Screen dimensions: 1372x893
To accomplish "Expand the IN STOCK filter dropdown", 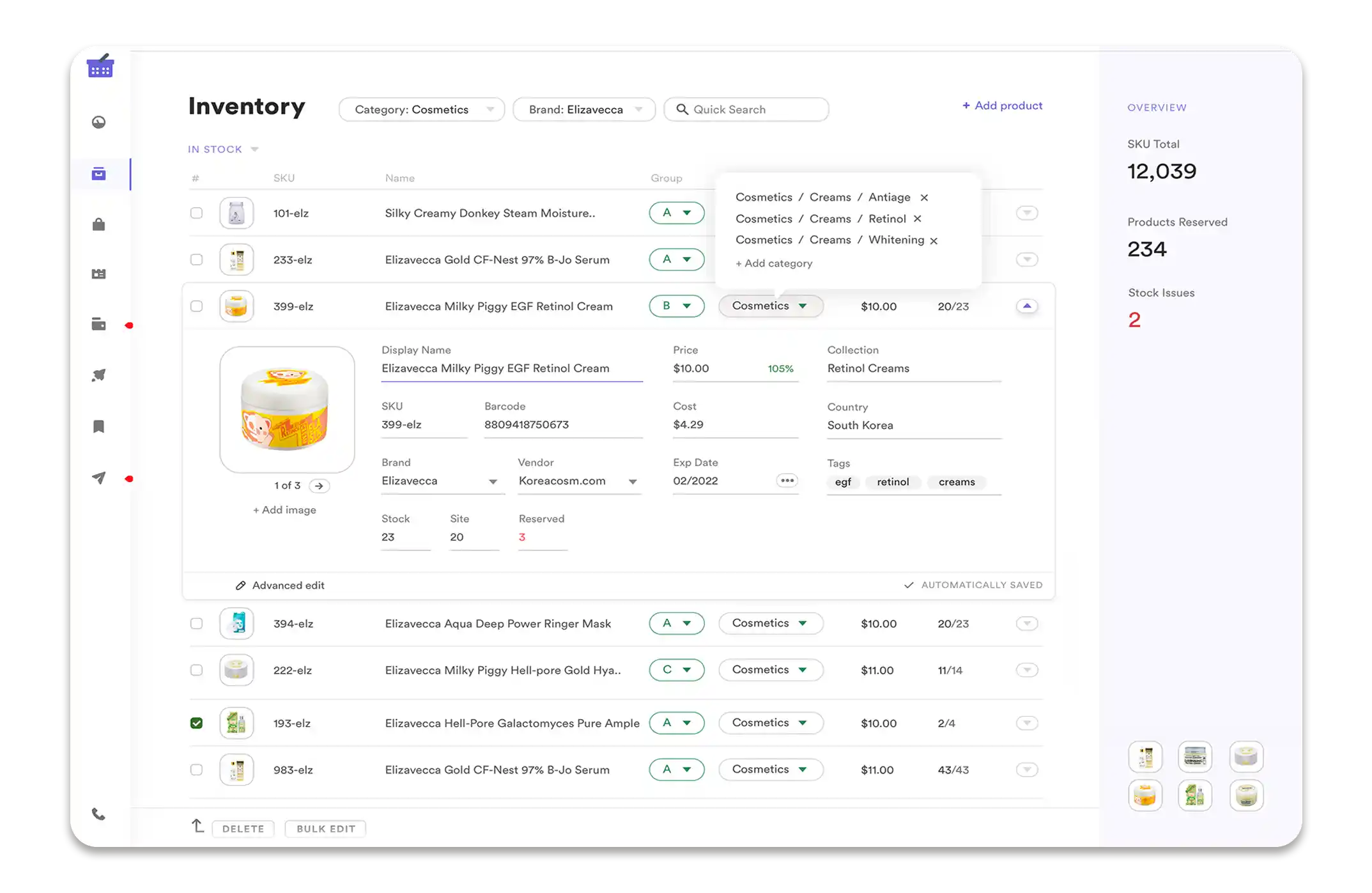I will point(222,149).
